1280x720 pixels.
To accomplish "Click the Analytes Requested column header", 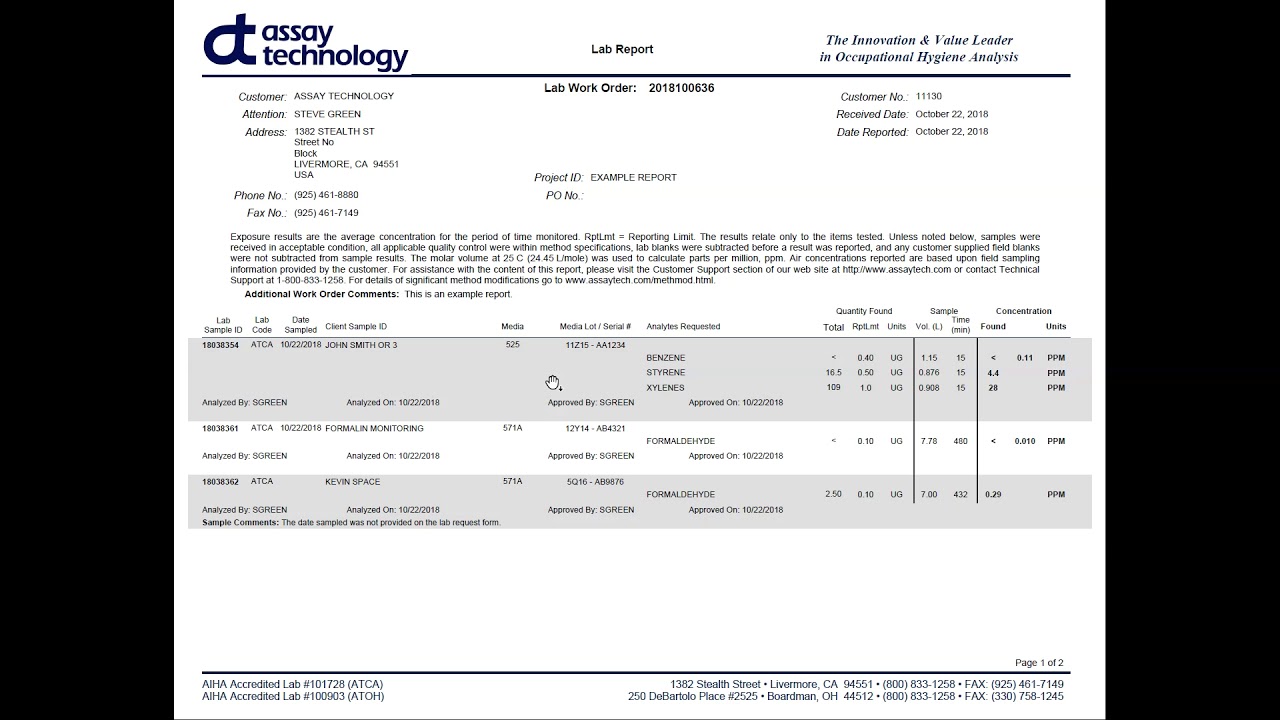I will tap(683, 327).
